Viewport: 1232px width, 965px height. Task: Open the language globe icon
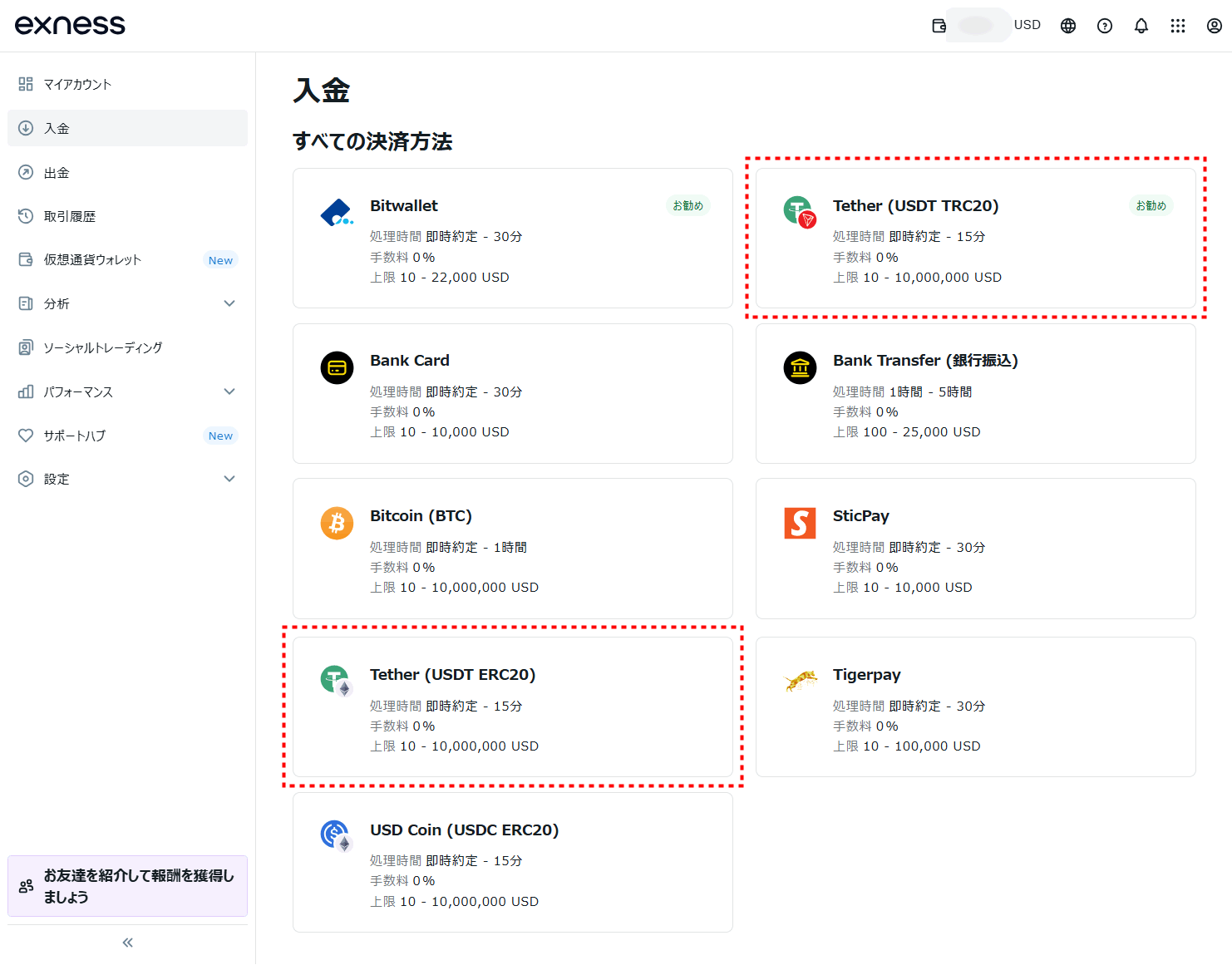[1068, 26]
